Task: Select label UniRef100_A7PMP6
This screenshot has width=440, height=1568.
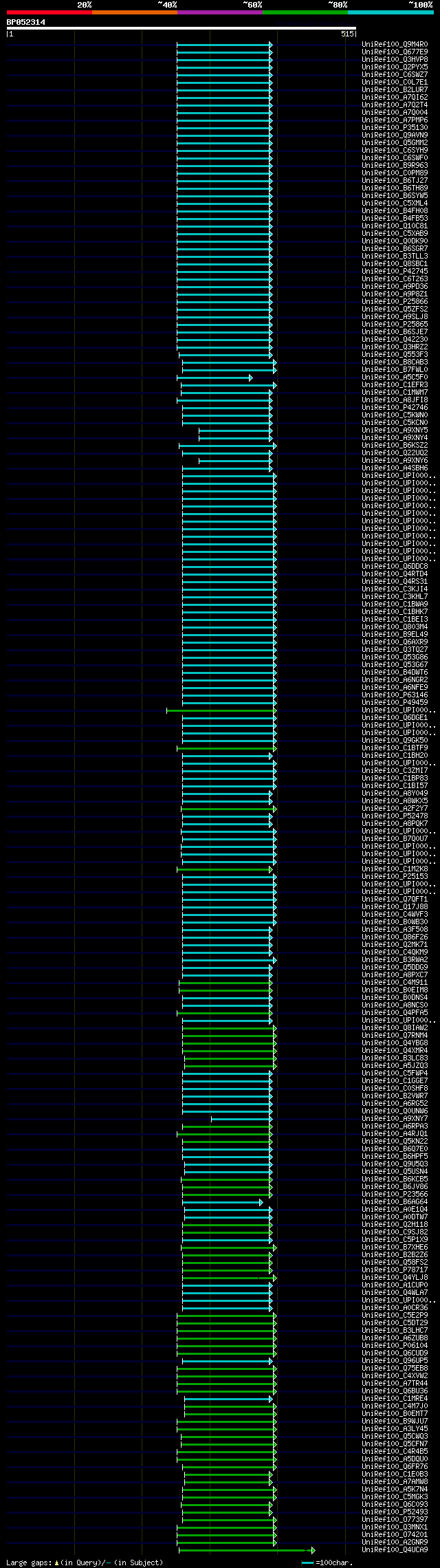Action: (395, 120)
